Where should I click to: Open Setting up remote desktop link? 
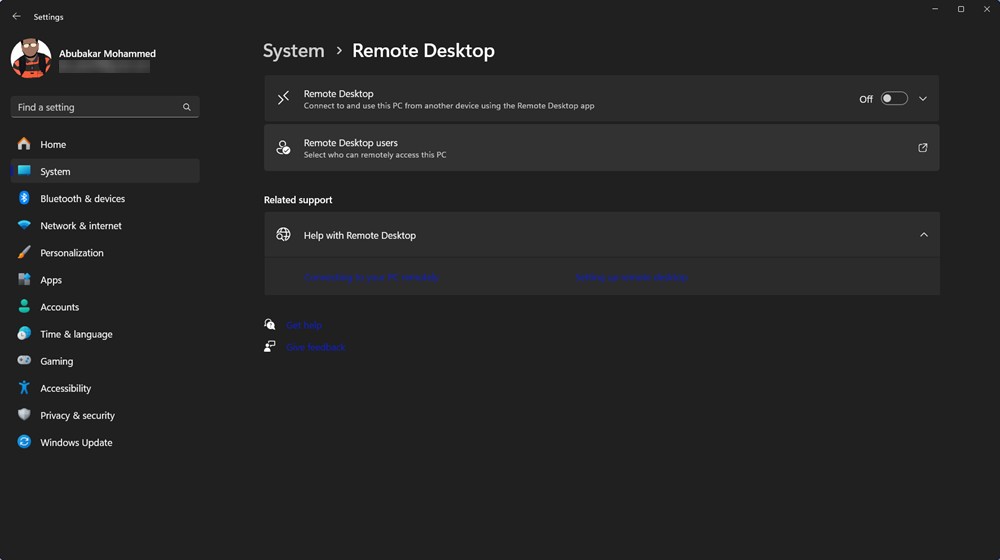pyautogui.click(x=631, y=277)
